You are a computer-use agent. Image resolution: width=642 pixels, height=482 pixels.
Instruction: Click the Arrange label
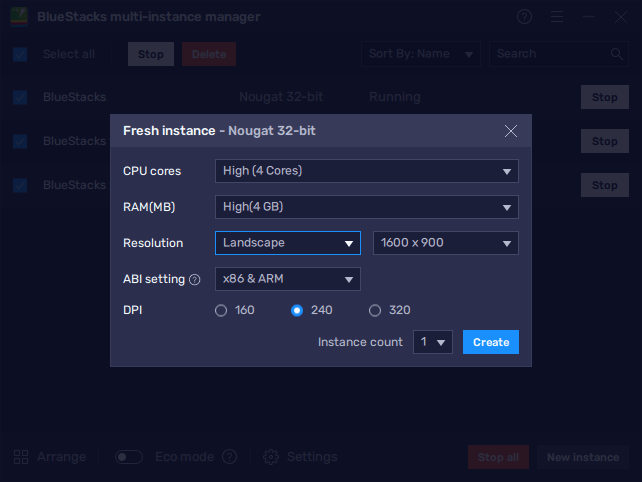click(61, 457)
